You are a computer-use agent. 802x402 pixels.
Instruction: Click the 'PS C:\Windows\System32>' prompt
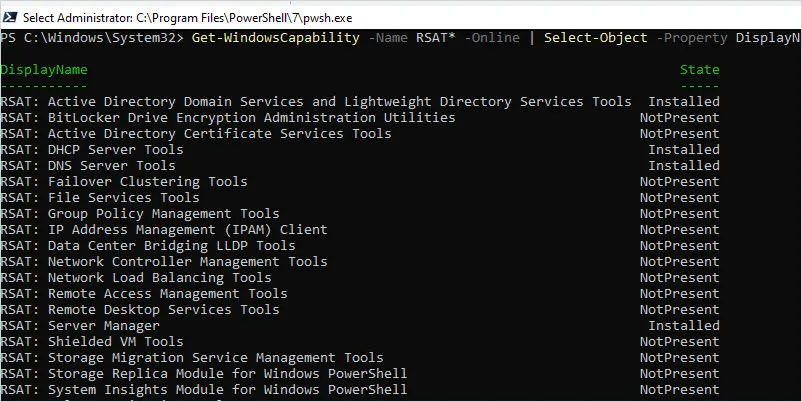92,38
